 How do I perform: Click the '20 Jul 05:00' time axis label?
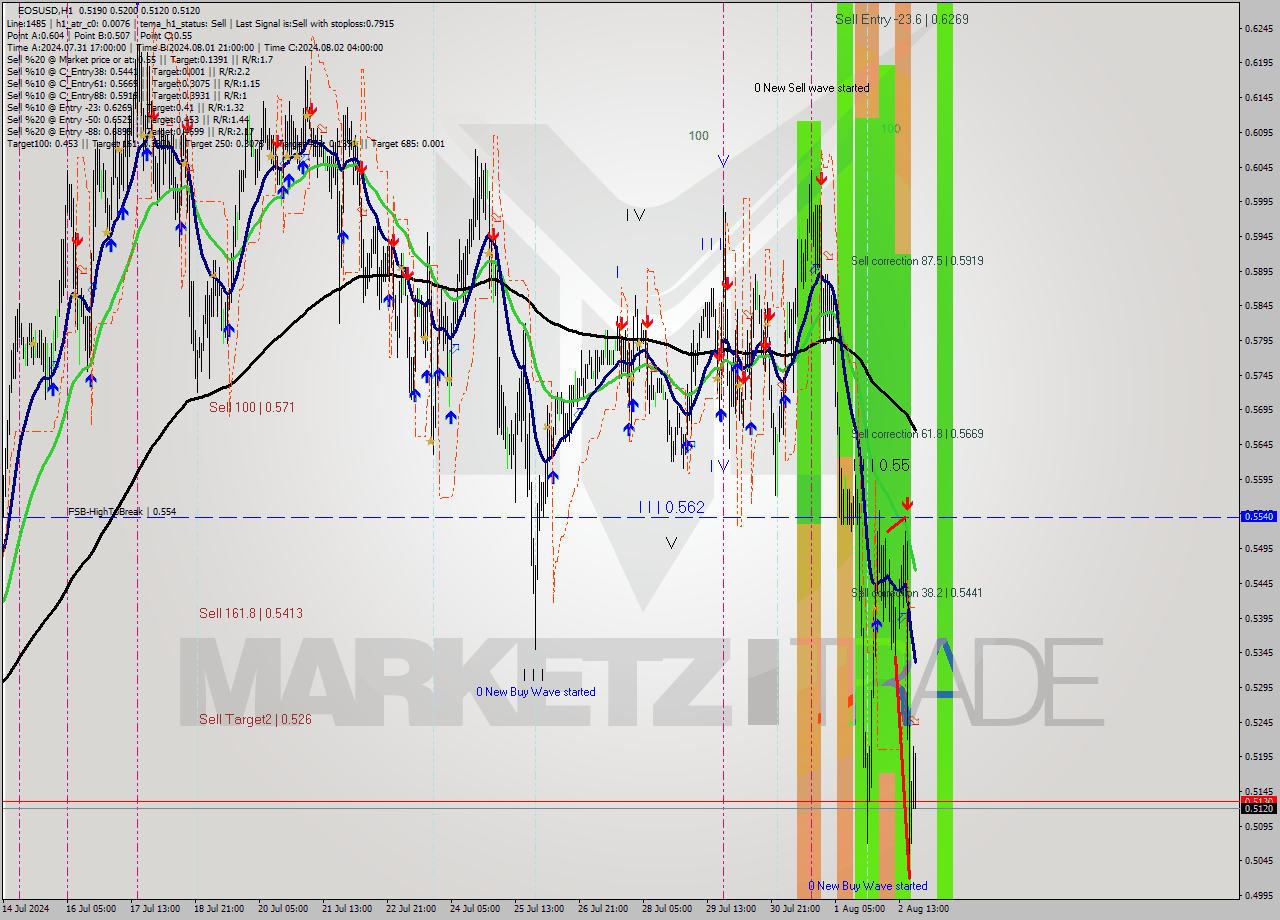coord(283,909)
